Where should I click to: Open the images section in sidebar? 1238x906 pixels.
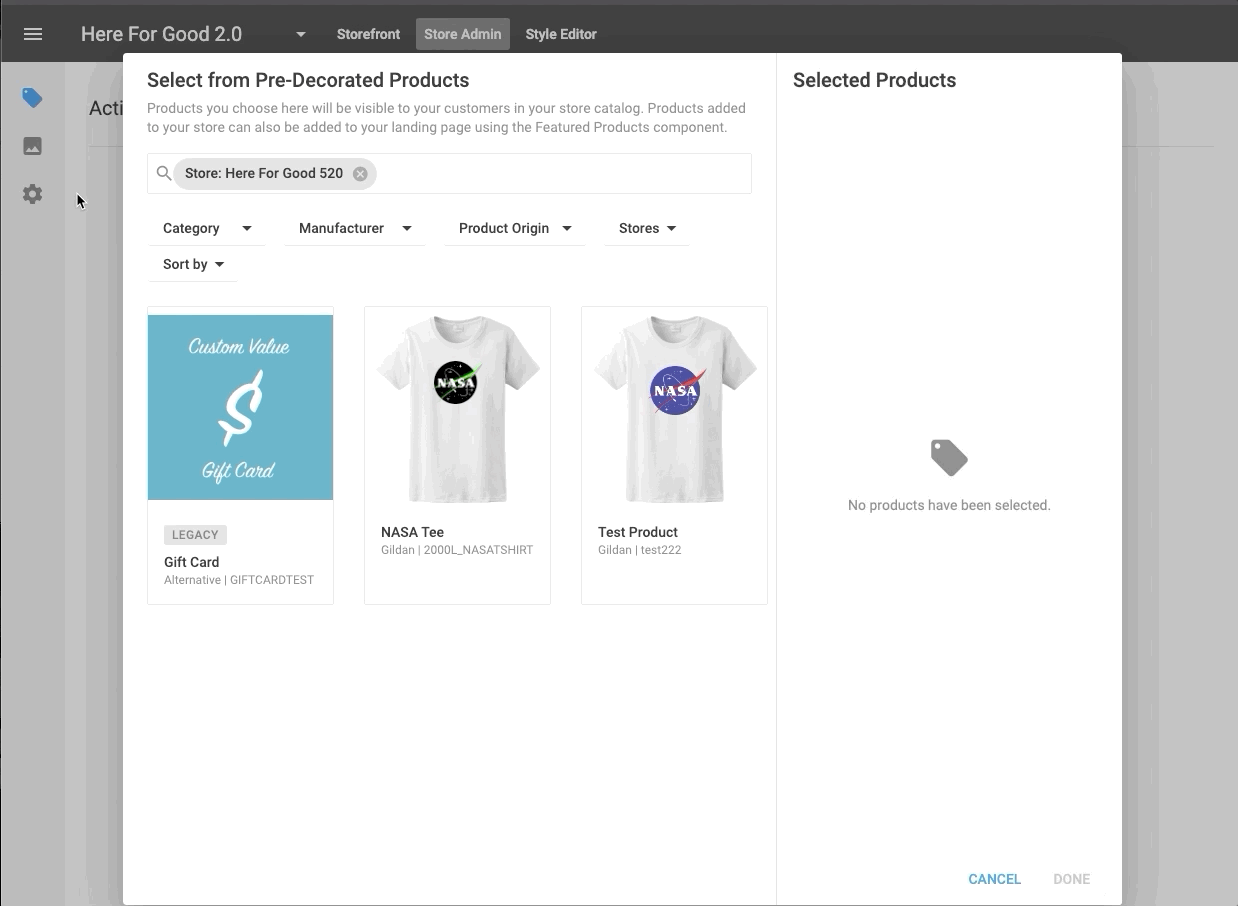click(33, 146)
